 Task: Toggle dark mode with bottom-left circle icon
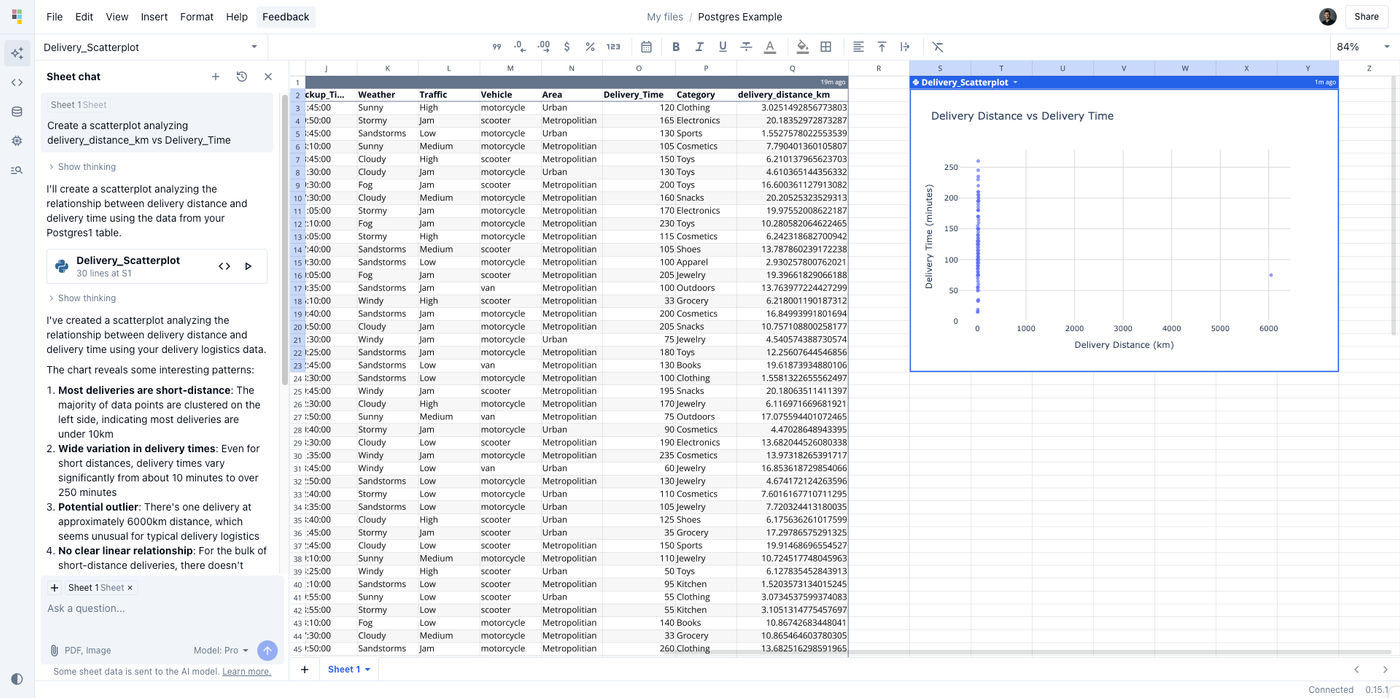(15, 679)
